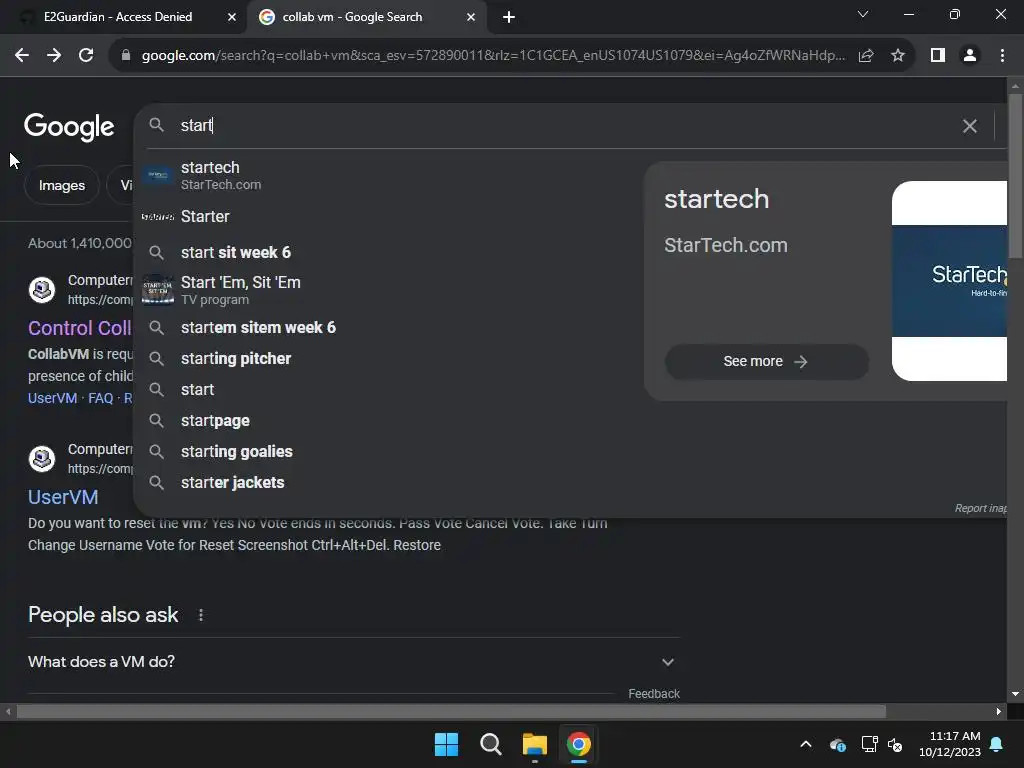The height and width of the screenshot is (768, 1024).
Task: Click the Feedback link
Action: coord(654,694)
